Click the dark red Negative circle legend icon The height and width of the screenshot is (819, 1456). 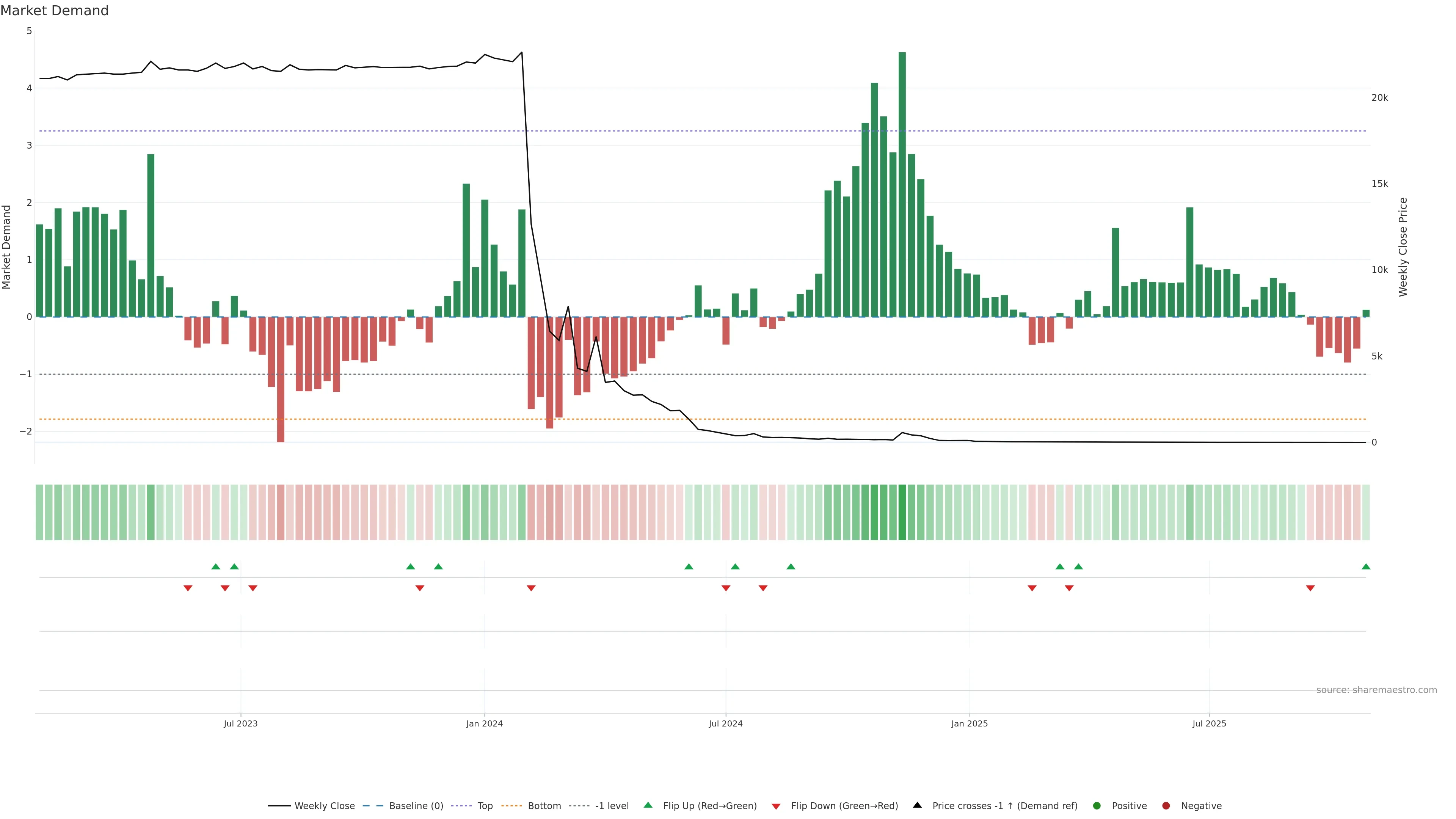(1166, 805)
